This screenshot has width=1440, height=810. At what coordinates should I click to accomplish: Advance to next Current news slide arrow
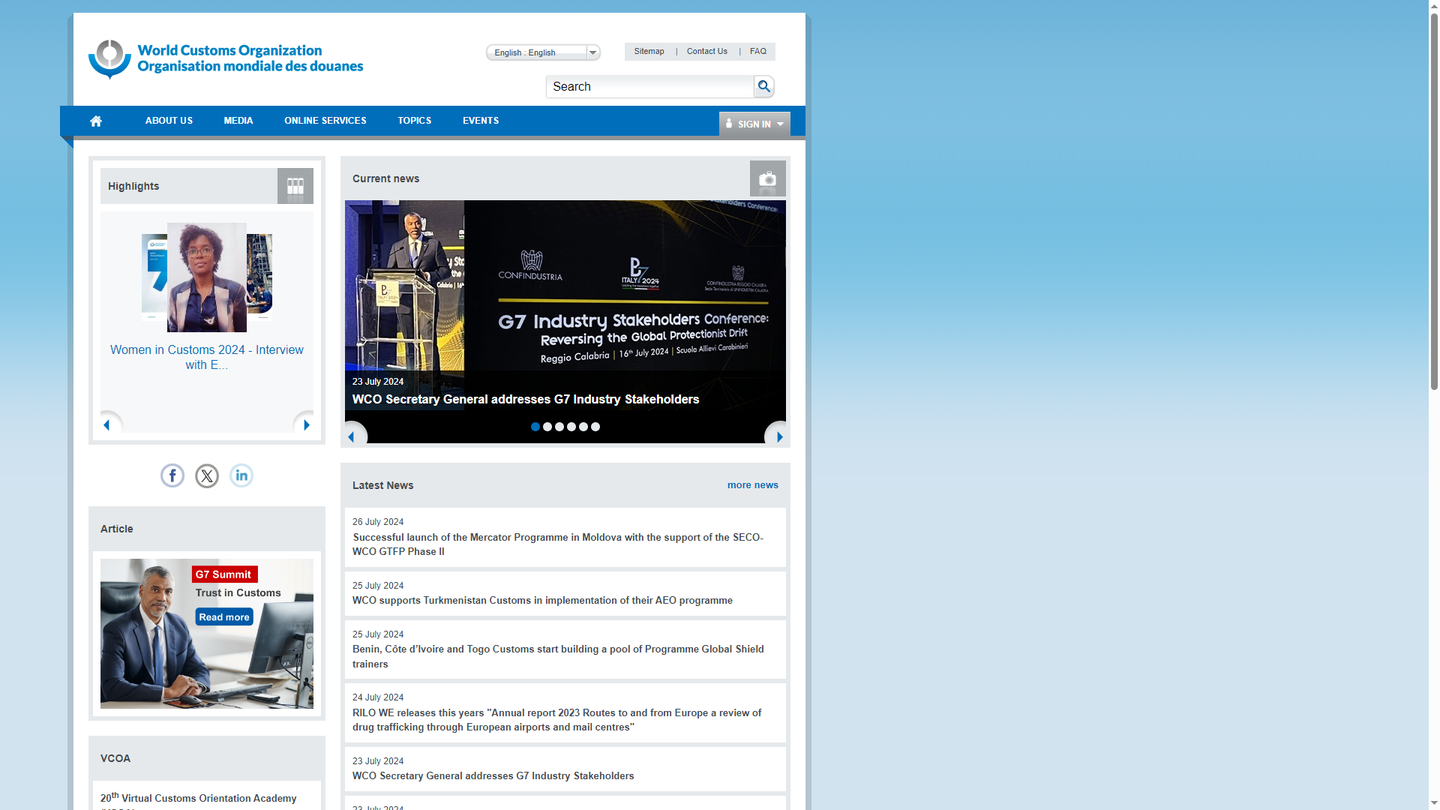pos(778,436)
